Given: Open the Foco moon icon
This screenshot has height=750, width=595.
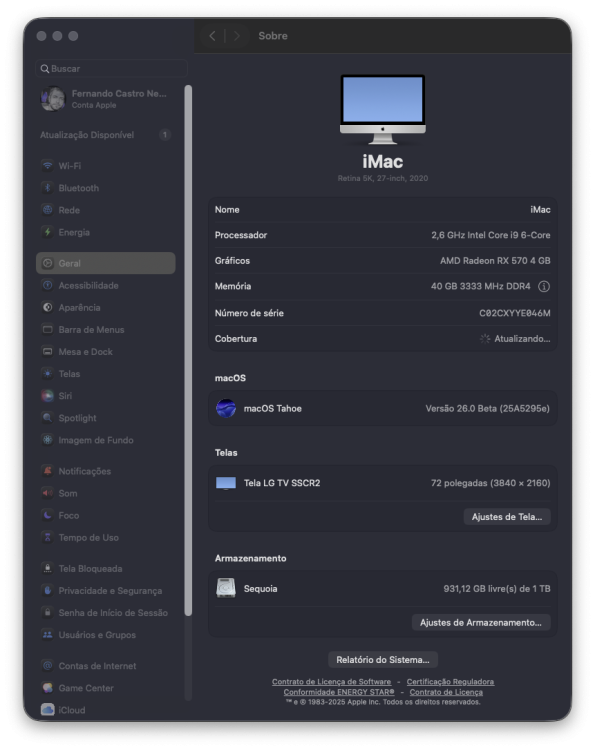Looking at the screenshot, I should (x=47, y=515).
